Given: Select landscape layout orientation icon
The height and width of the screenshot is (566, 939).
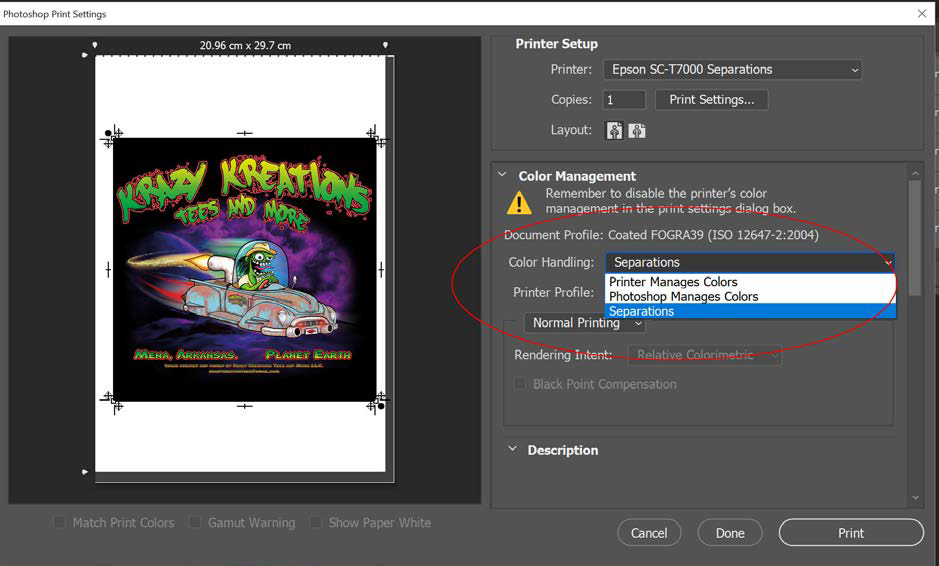Looking at the screenshot, I should 637,131.
